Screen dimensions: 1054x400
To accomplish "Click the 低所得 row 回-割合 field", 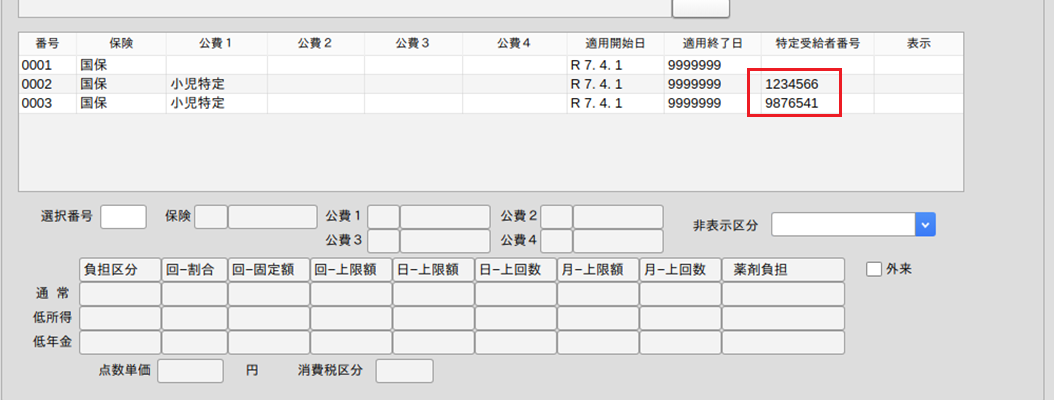I will [194, 318].
